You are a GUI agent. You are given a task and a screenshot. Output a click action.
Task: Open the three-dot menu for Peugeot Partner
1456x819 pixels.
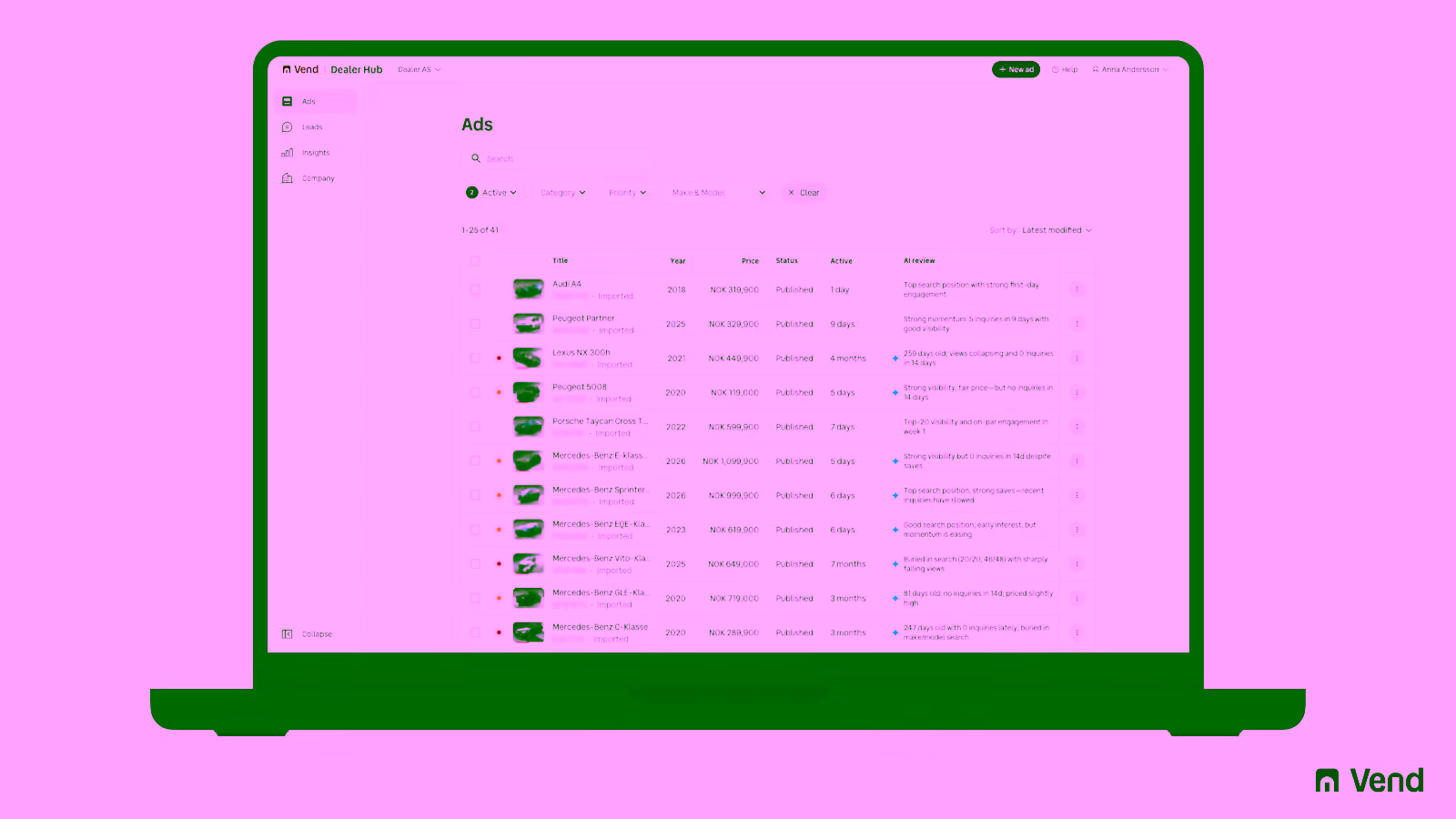(x=1077, y=324)
